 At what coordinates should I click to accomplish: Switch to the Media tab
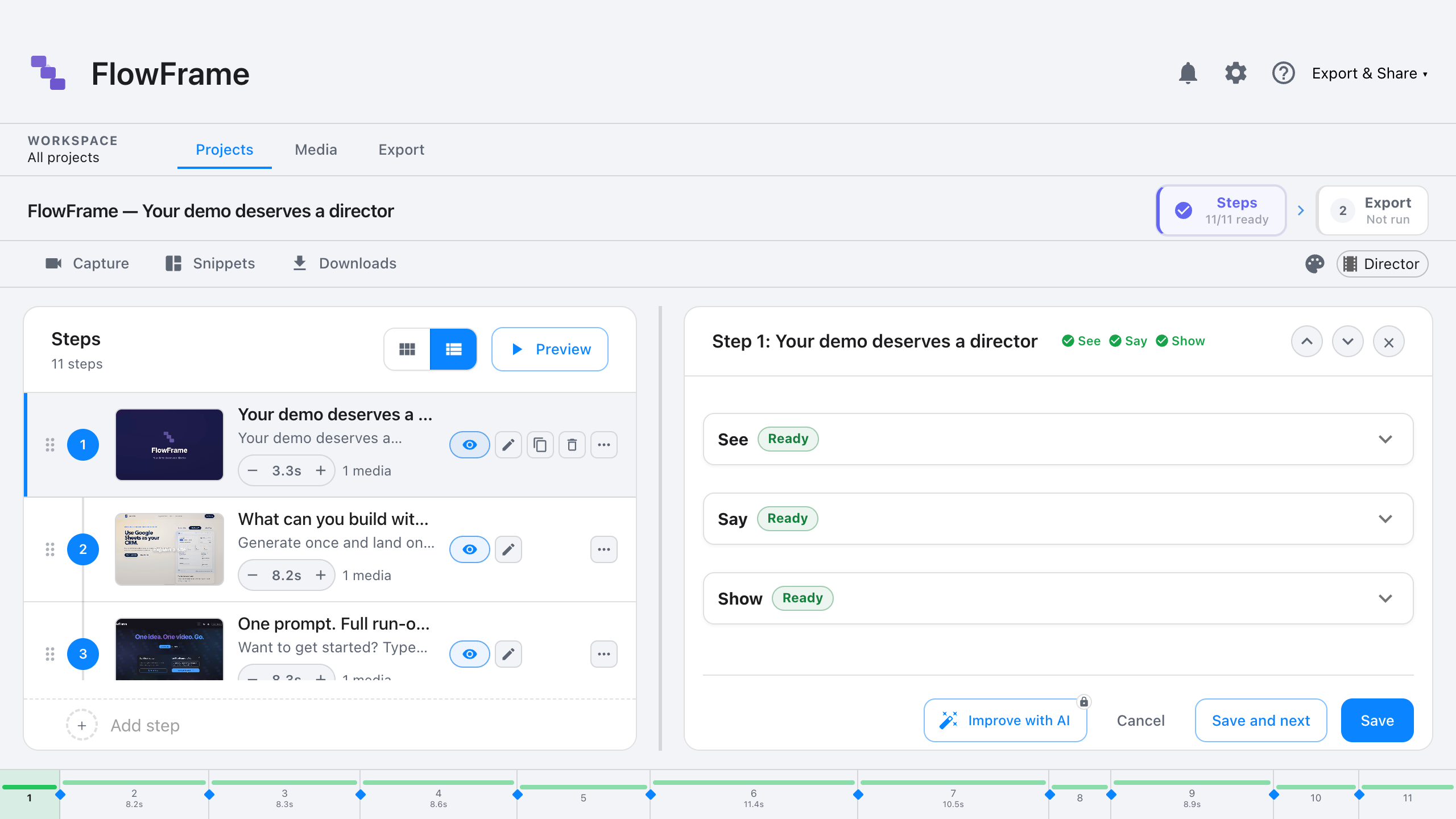316,150
